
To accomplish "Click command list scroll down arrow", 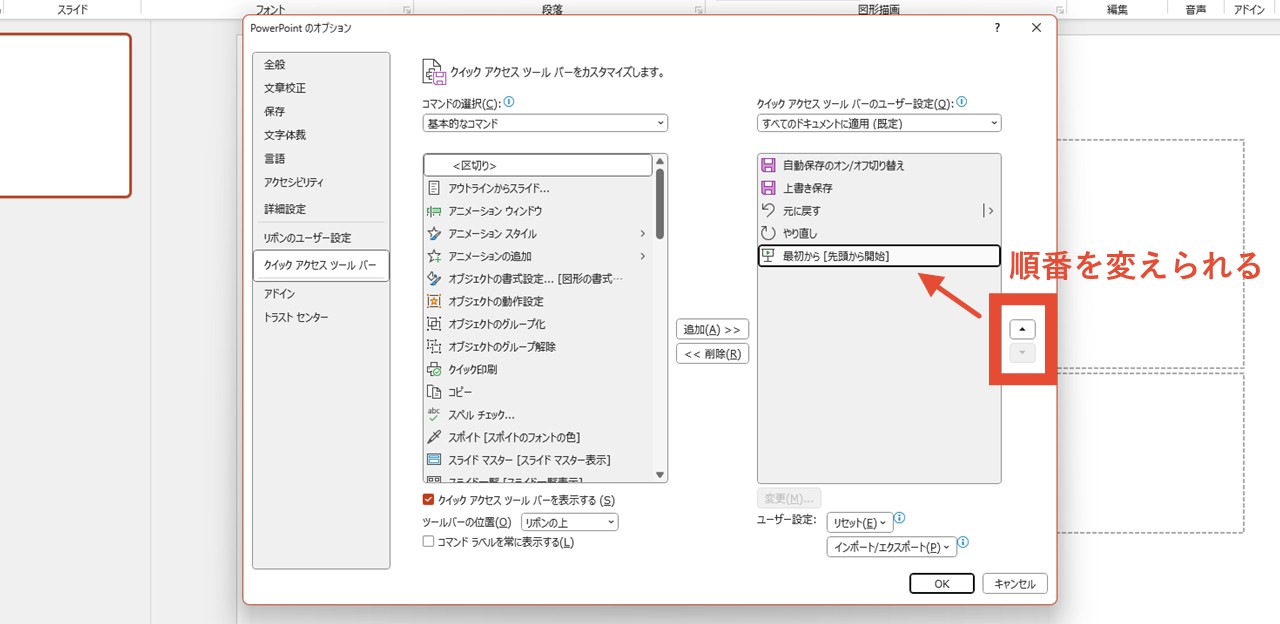I will [x=660, y=475].
